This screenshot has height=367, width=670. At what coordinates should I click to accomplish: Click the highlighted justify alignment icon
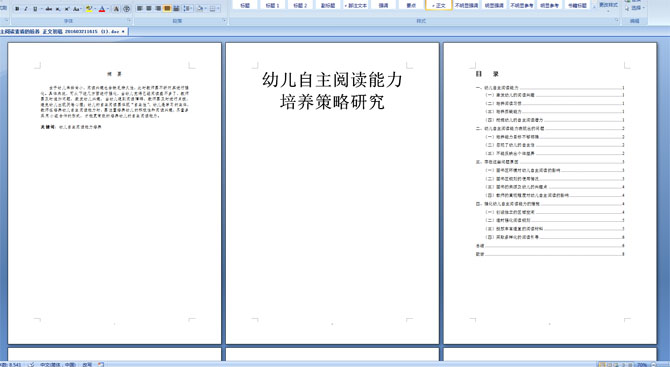point(167,9)
